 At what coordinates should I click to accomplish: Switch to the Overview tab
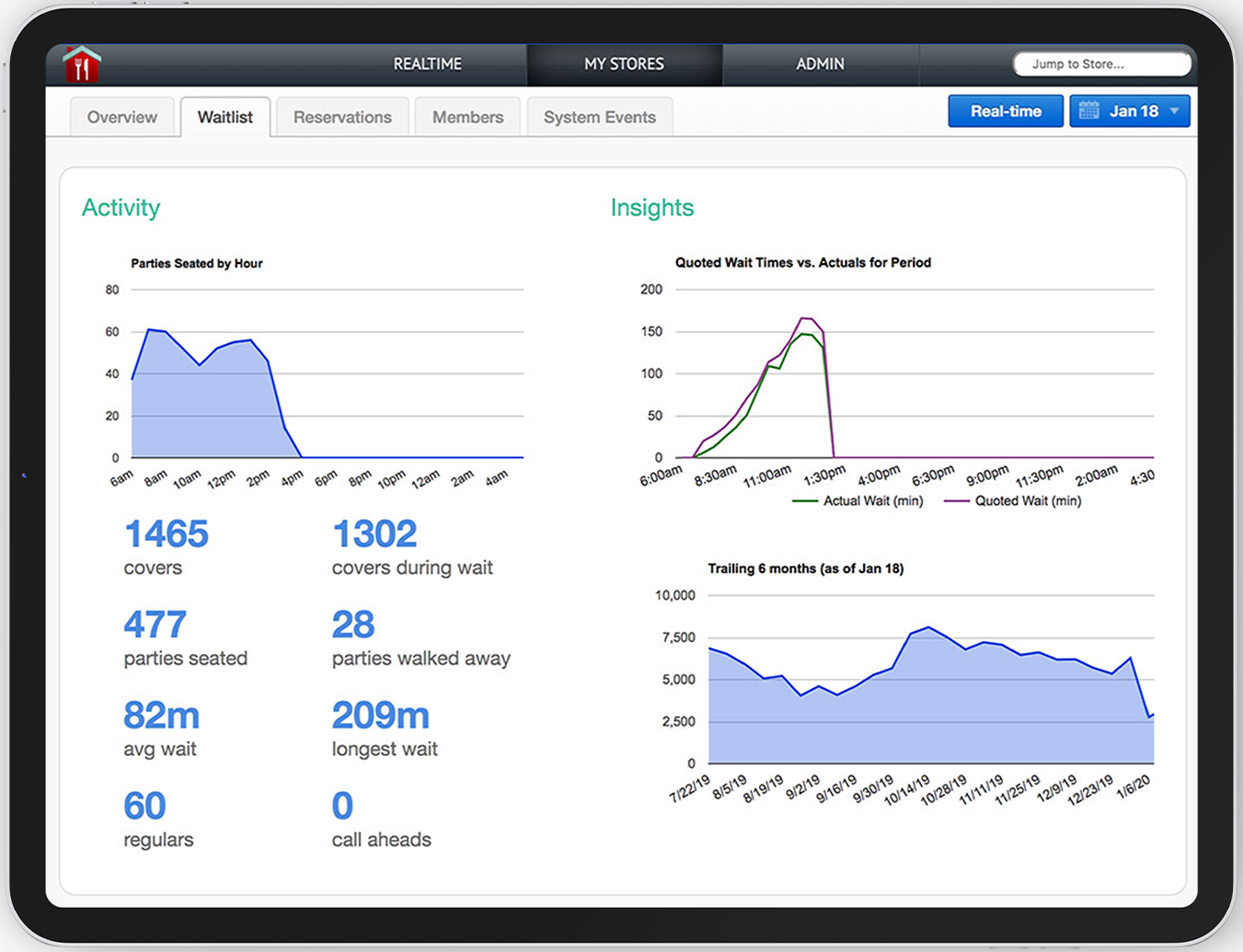[122, 117]
